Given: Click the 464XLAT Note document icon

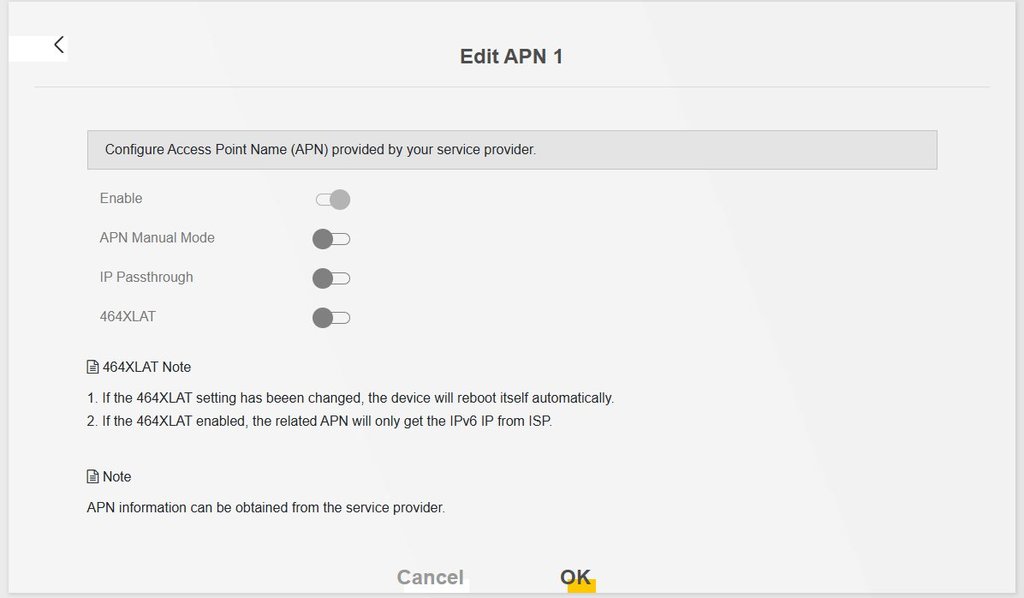Looking at the screenshot, I should [x=93, y=367].
